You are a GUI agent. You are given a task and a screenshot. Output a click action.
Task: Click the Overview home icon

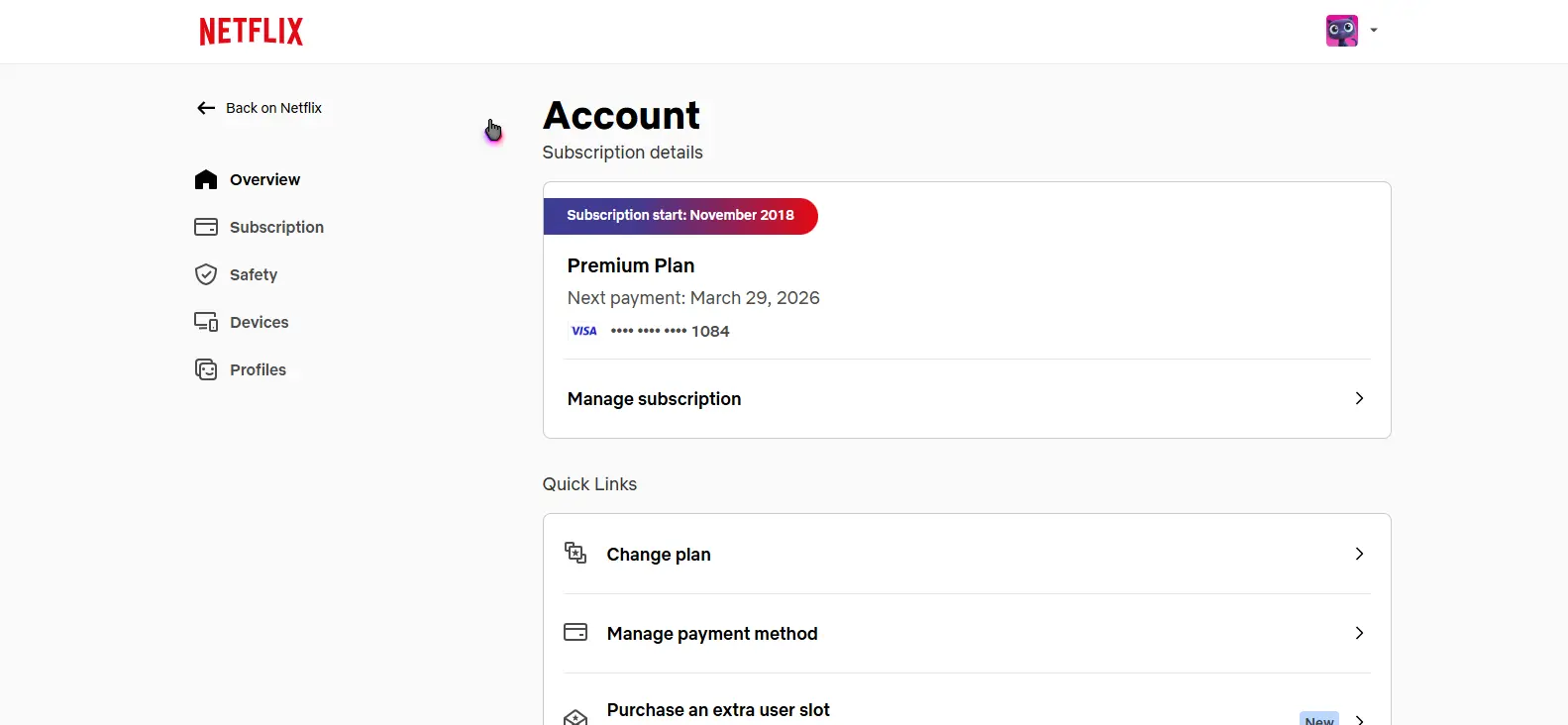pos(206,179)
